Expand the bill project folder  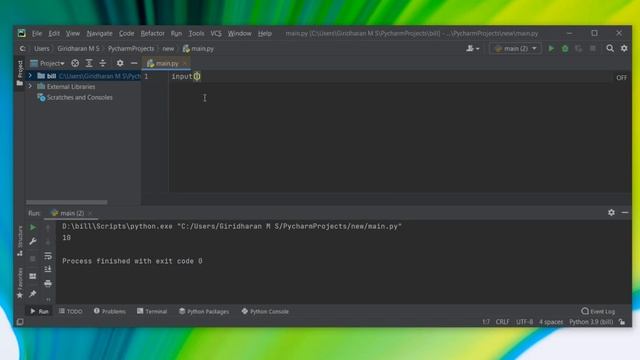click(x=30, y=76)
